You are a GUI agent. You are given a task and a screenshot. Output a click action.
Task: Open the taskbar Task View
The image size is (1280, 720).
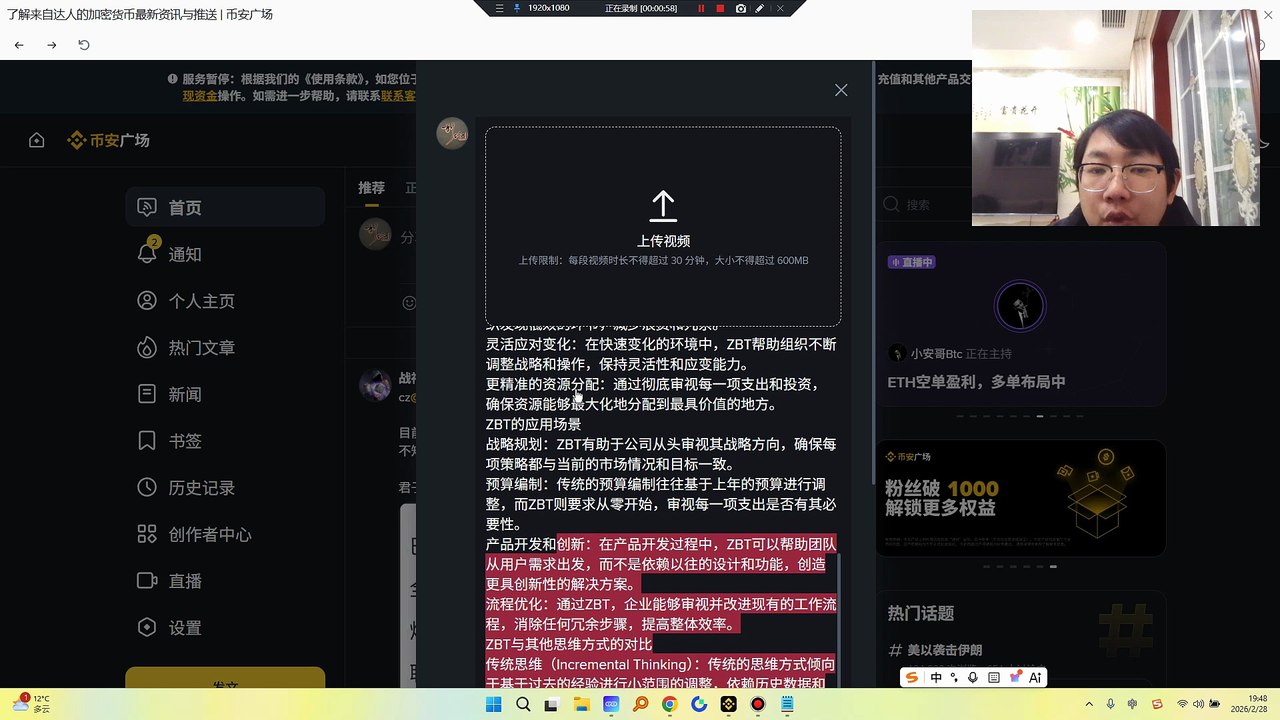click(552, 705)
